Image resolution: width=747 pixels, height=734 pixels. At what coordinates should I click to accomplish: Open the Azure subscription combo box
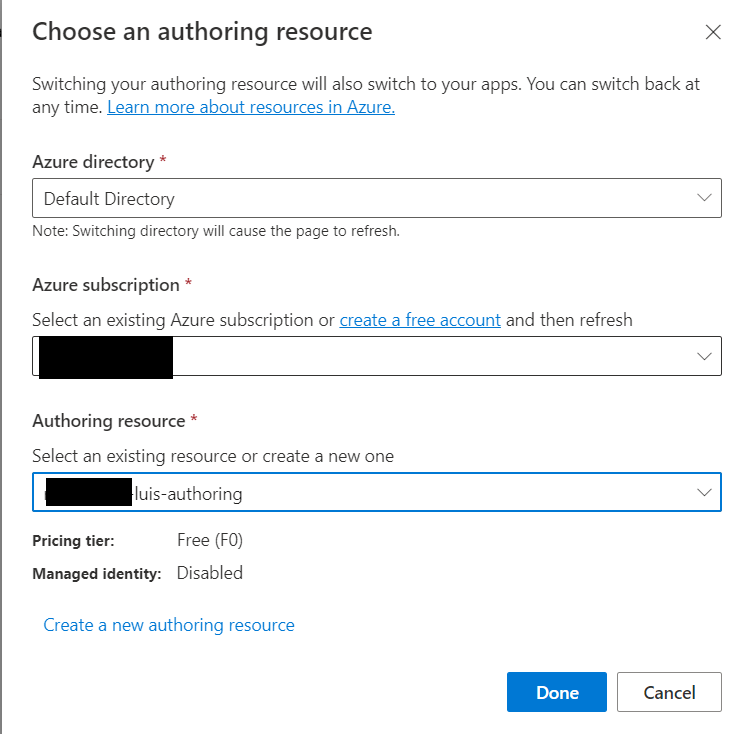tap(376, 356)
